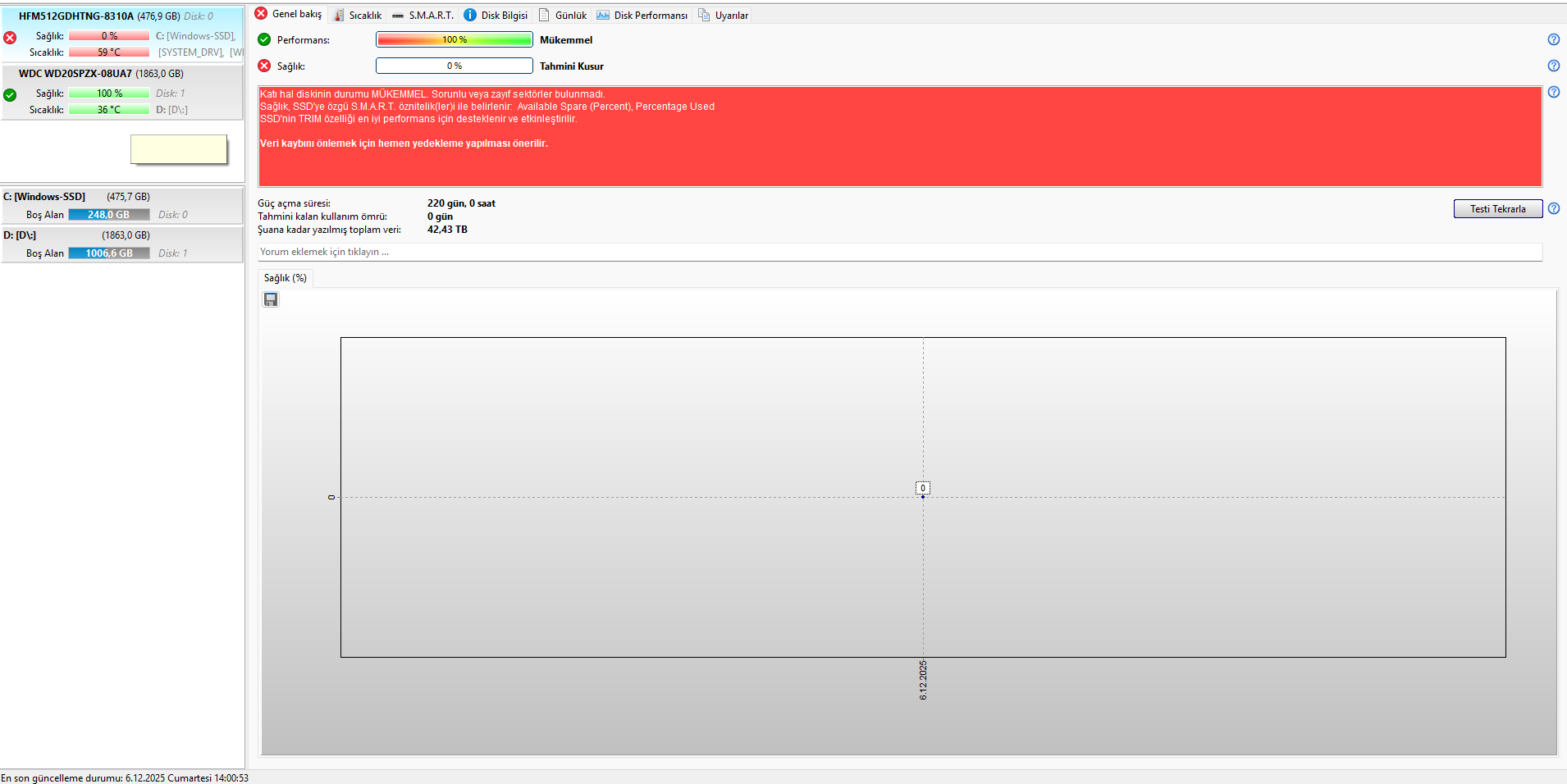Open the Uyarılar tab
The height and width of the screenshot is (784, 1567).
pyautogui.click(x=723, y=15)
